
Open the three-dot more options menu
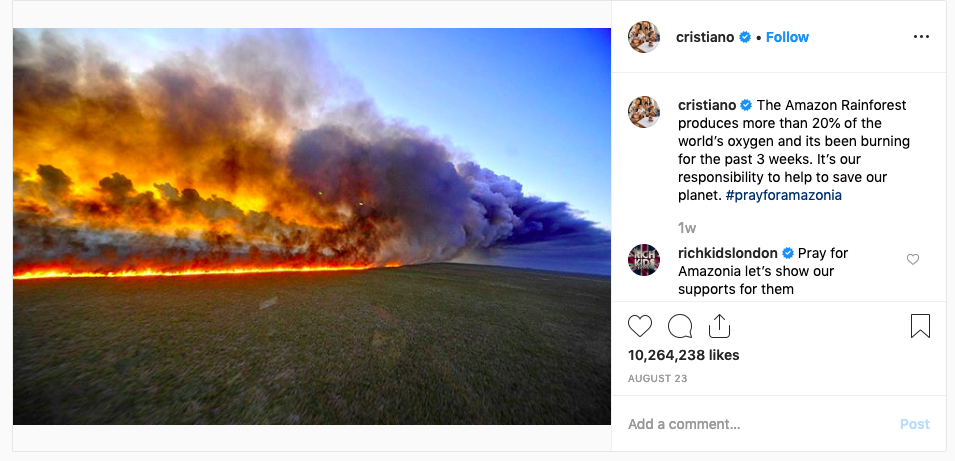(922, 37)
